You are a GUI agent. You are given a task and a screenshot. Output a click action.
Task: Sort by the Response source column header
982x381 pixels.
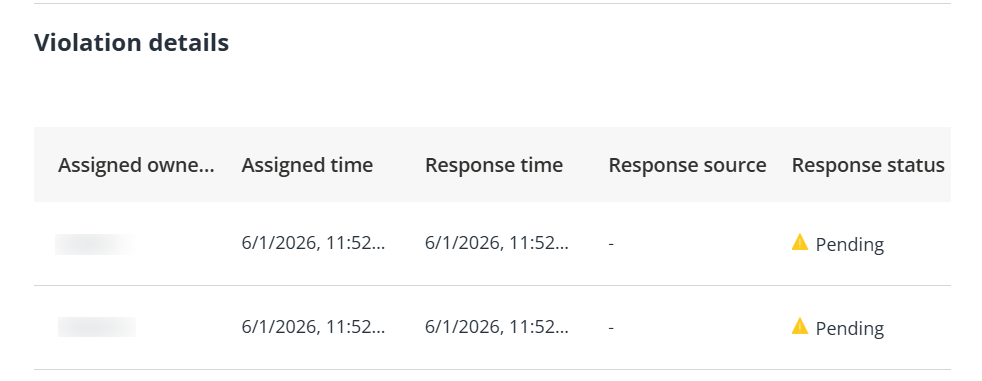[x=687, y=165]
